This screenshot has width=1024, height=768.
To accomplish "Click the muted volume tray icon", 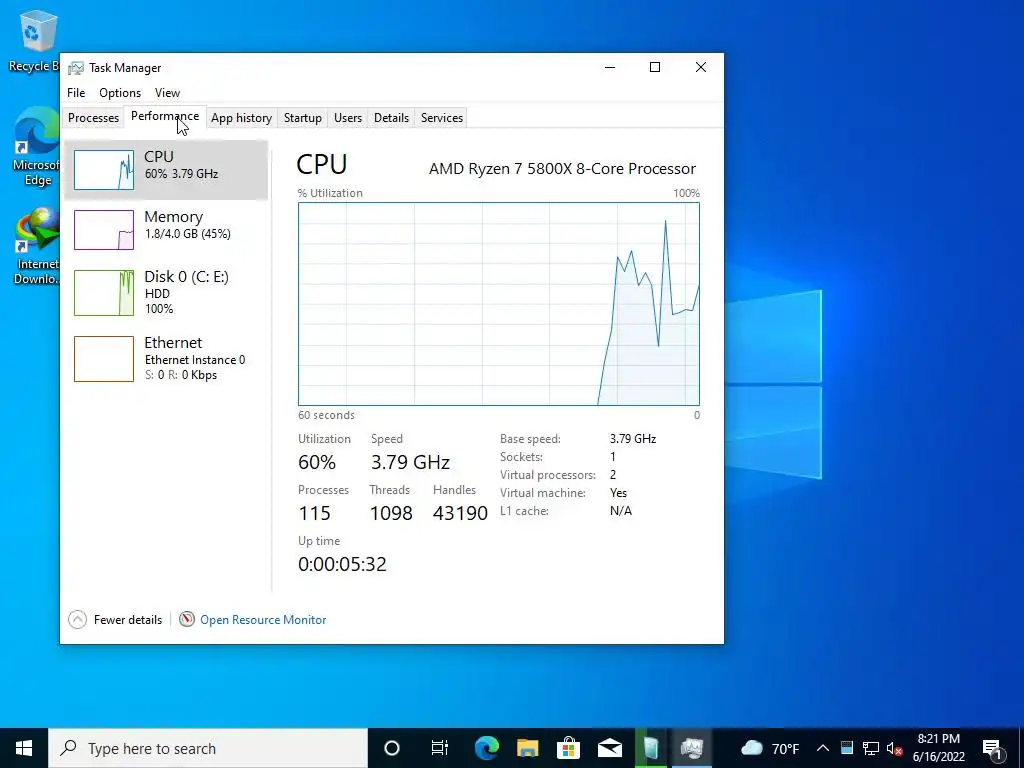I will 895,748.
